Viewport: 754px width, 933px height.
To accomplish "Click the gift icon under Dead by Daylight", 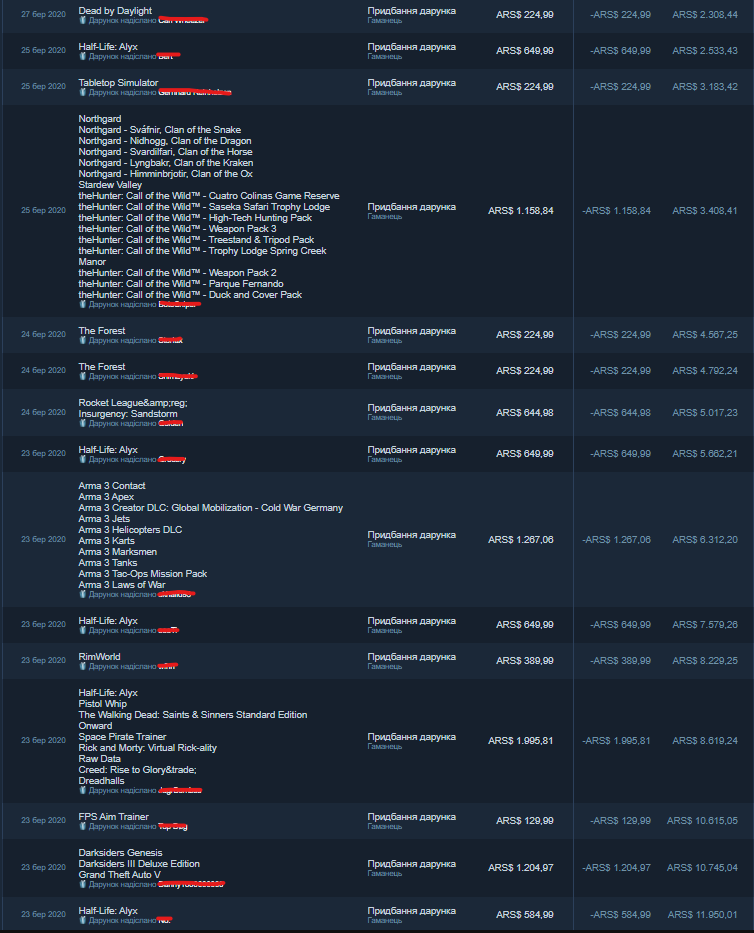I will click(x=83, y=20).
